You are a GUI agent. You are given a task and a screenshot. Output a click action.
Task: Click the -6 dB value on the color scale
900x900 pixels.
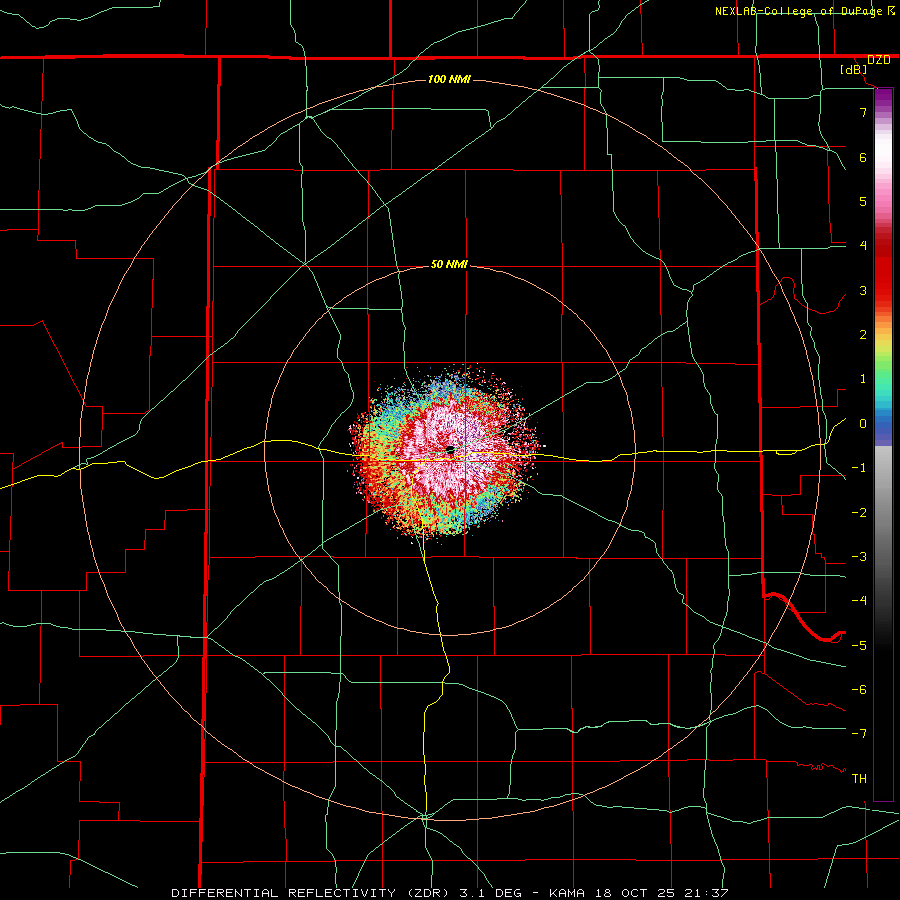[859, 690]
